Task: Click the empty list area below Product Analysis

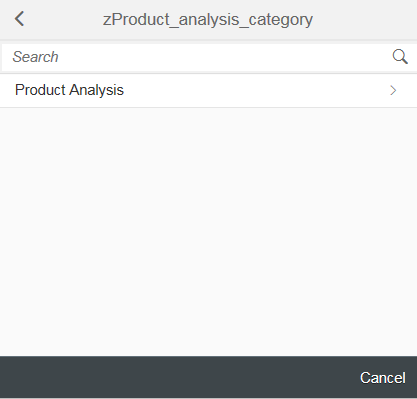Action: [x=208, y=232]
